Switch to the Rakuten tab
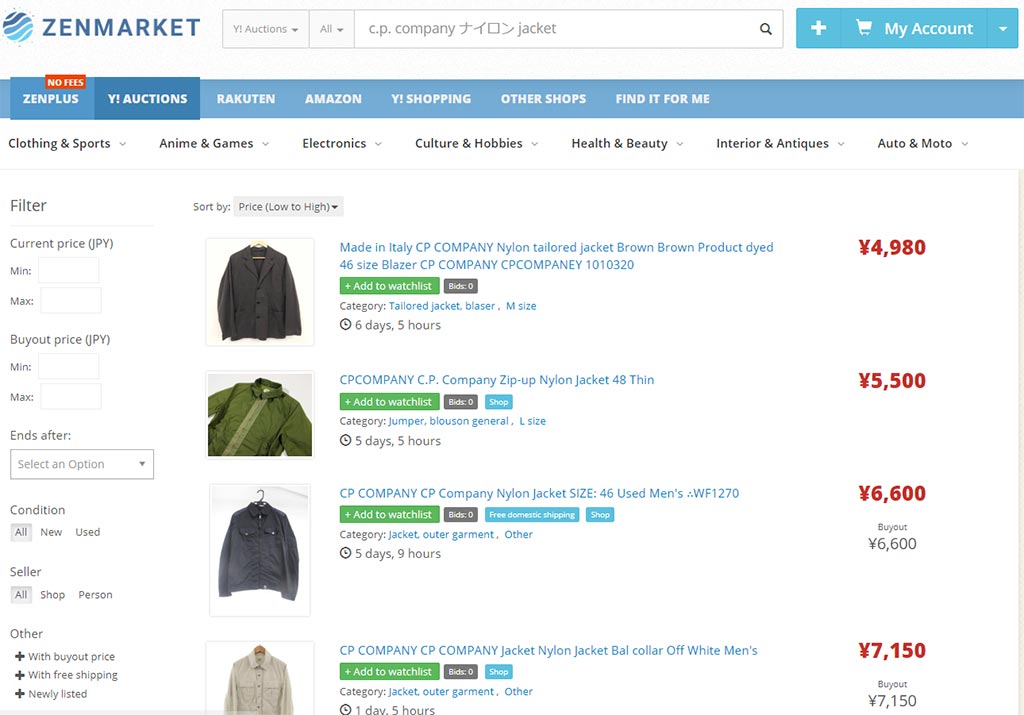The width and height of the screenshot is (1024, 715). point(246,99)
